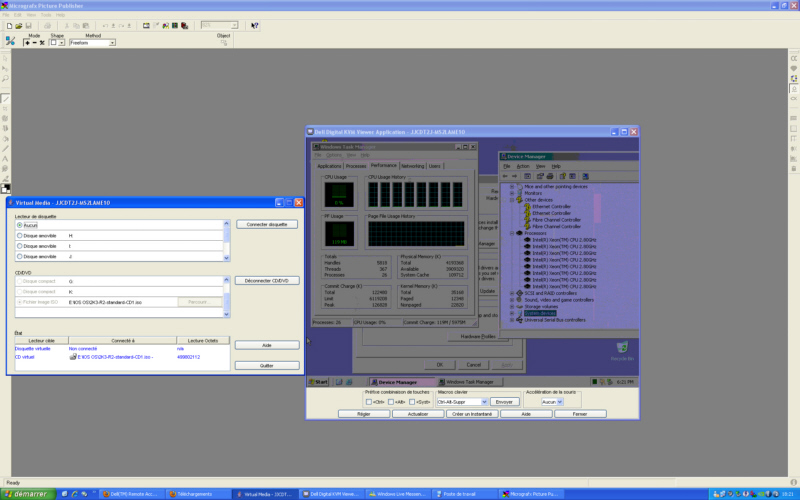Switch to Poste de travail taskbar item
This screenshot has height=500, width=800.
(464, 494)
